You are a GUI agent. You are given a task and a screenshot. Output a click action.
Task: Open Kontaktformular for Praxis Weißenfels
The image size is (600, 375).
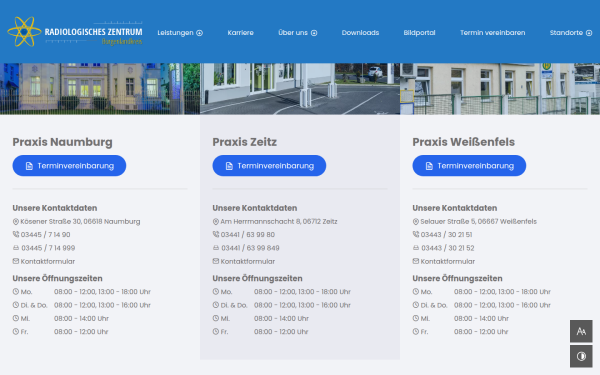point(448,261)
